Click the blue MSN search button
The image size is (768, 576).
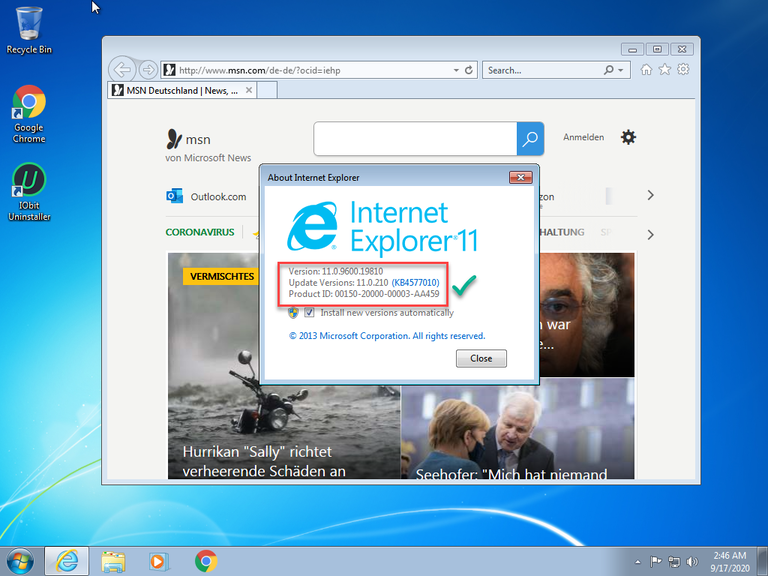[x=530, y=139]
